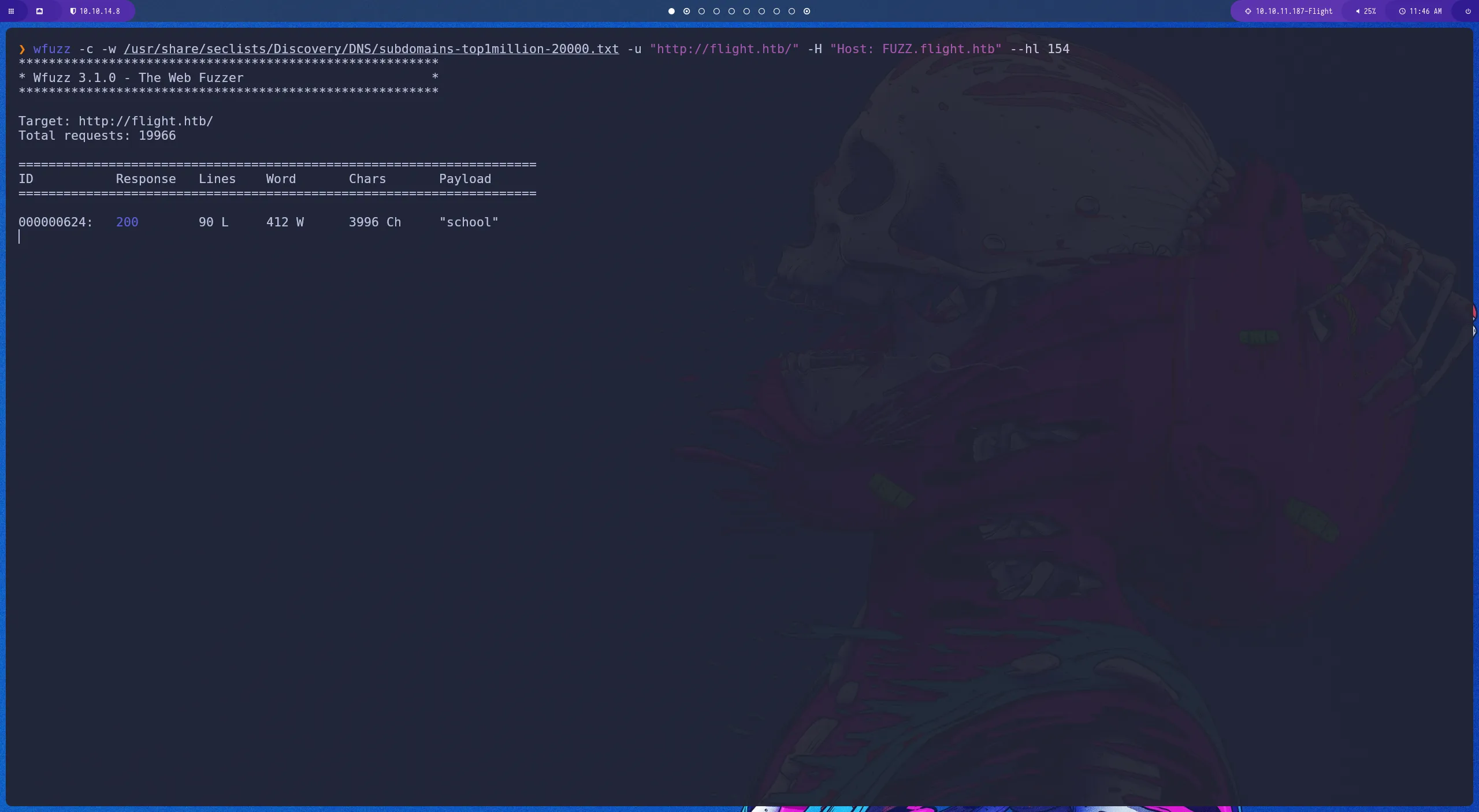Image resolution: width=1479 pixels, height=812 pixels.
Task: Click the speaker volume icon
Action: tap(1358, 11)
